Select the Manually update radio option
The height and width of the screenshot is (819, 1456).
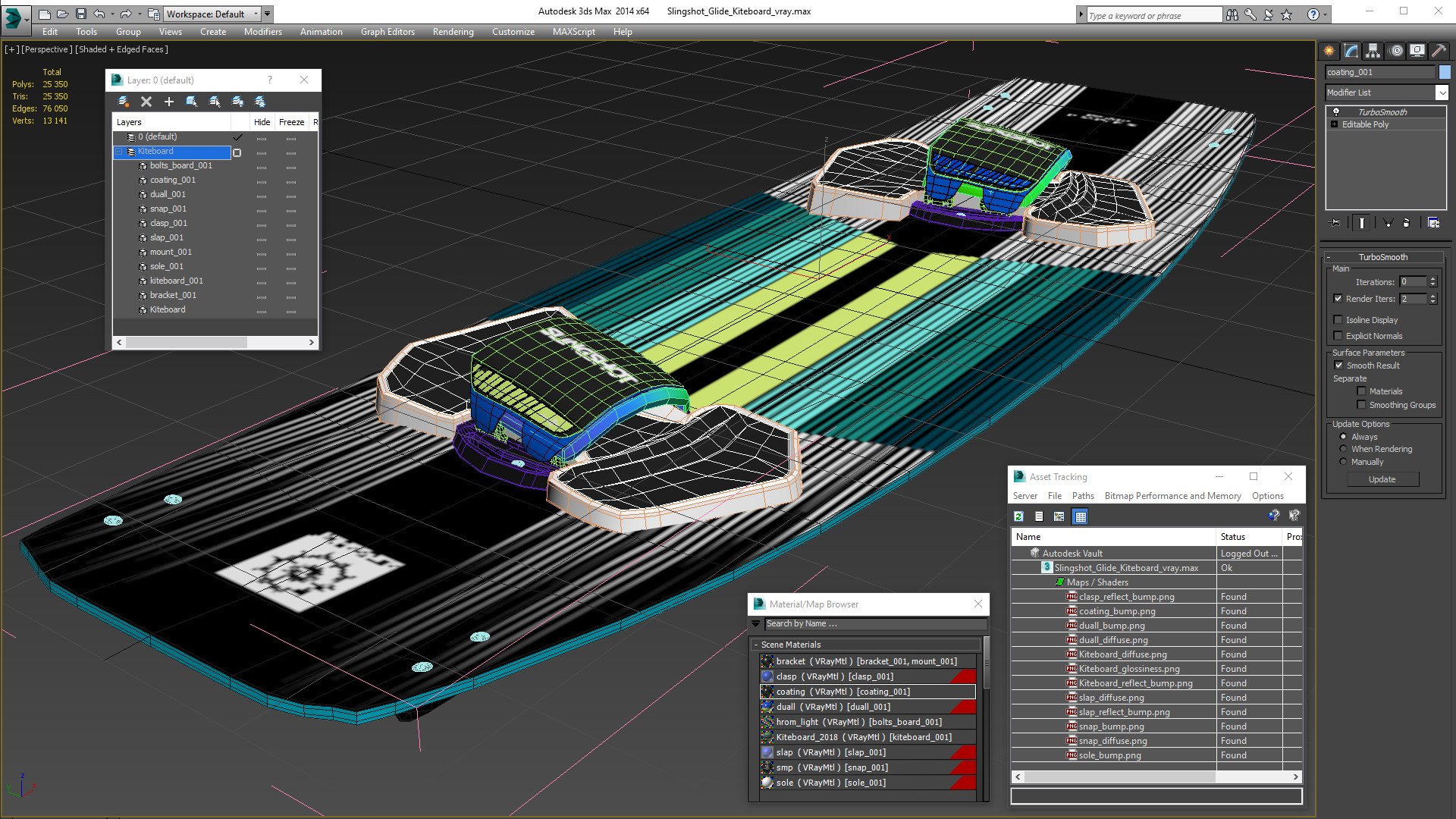[x=1343, y=462]
